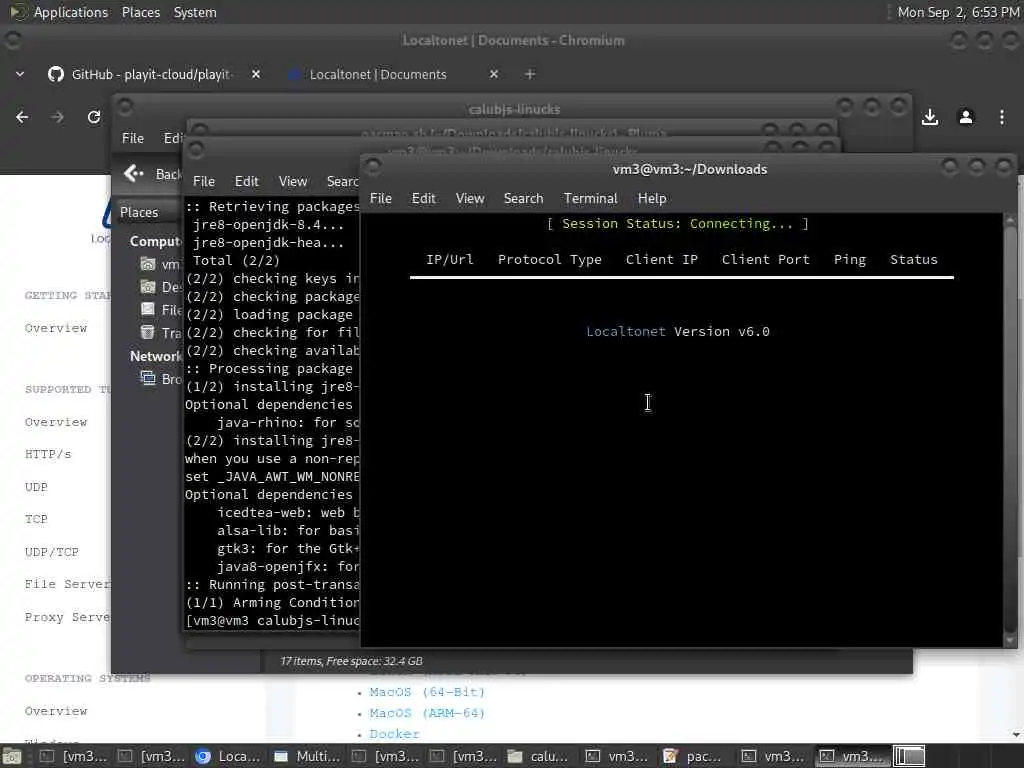
Task: Open the MacOS (ARM-64) link
Action: click(x=427, y=713)
